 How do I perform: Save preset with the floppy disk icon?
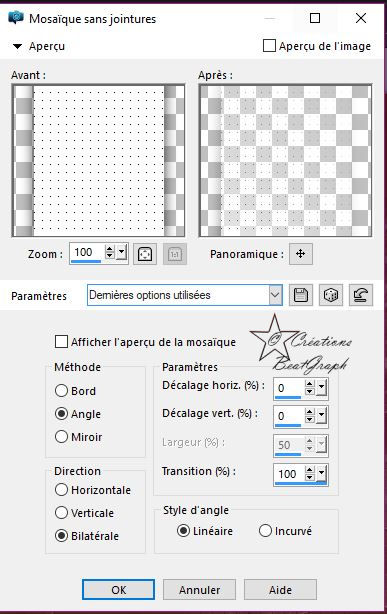pyautogui.click(x=300, y=295)
